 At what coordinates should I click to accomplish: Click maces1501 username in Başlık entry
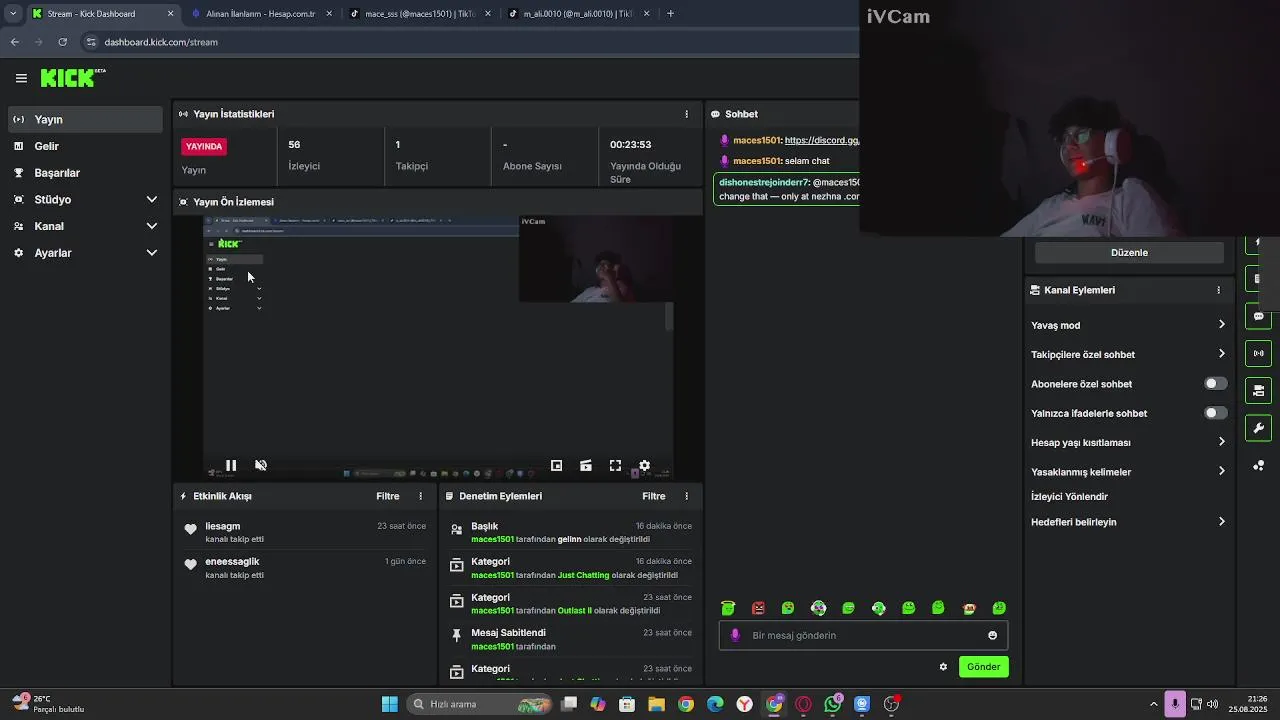point(492,539)
